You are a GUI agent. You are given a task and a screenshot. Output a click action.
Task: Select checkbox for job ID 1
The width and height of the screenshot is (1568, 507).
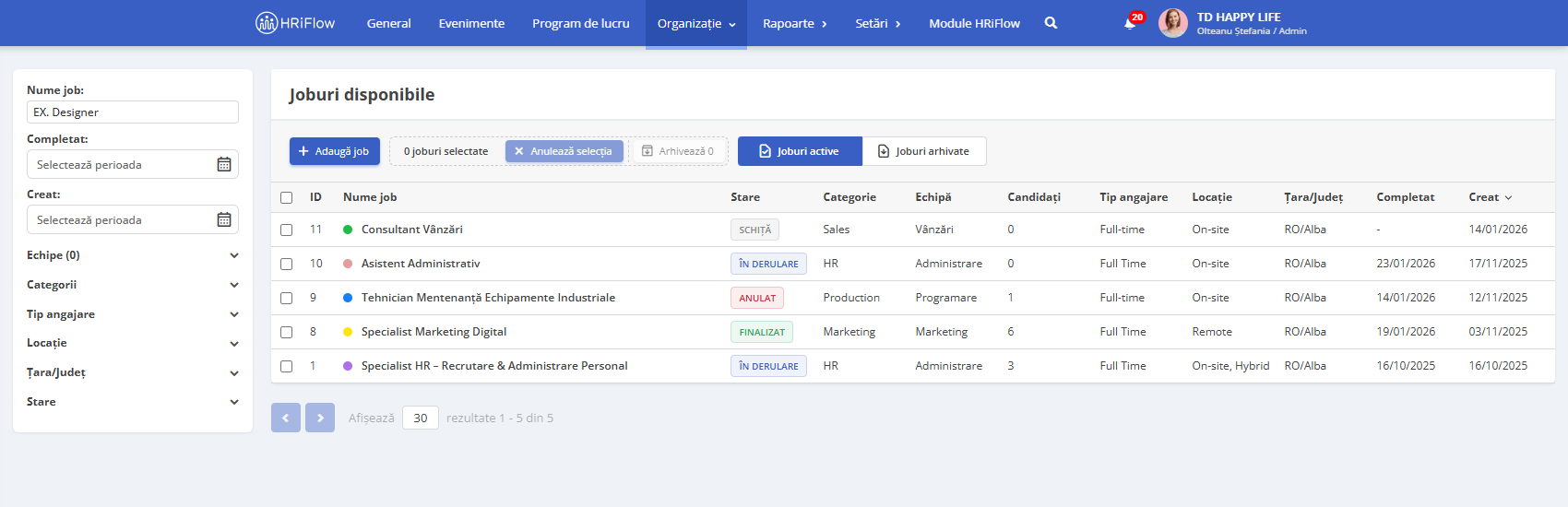pos(286,366)
